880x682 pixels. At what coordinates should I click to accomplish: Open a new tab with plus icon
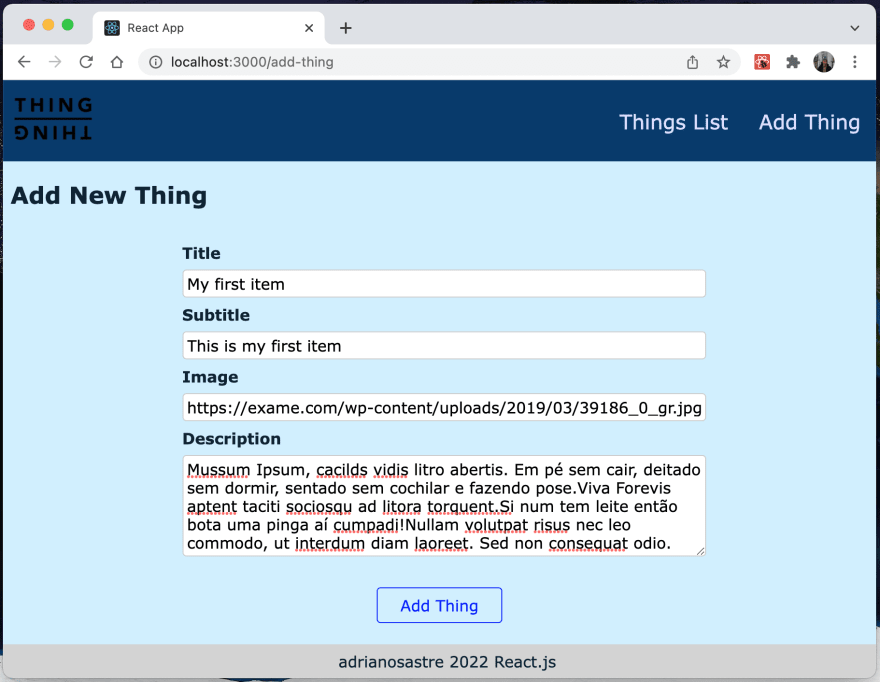click(346, 28)
